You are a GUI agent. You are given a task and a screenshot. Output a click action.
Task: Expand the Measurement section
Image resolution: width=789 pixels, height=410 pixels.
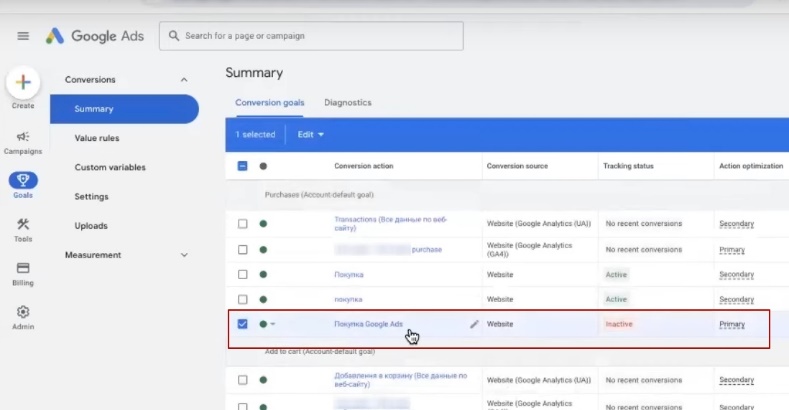pos(183,255)
